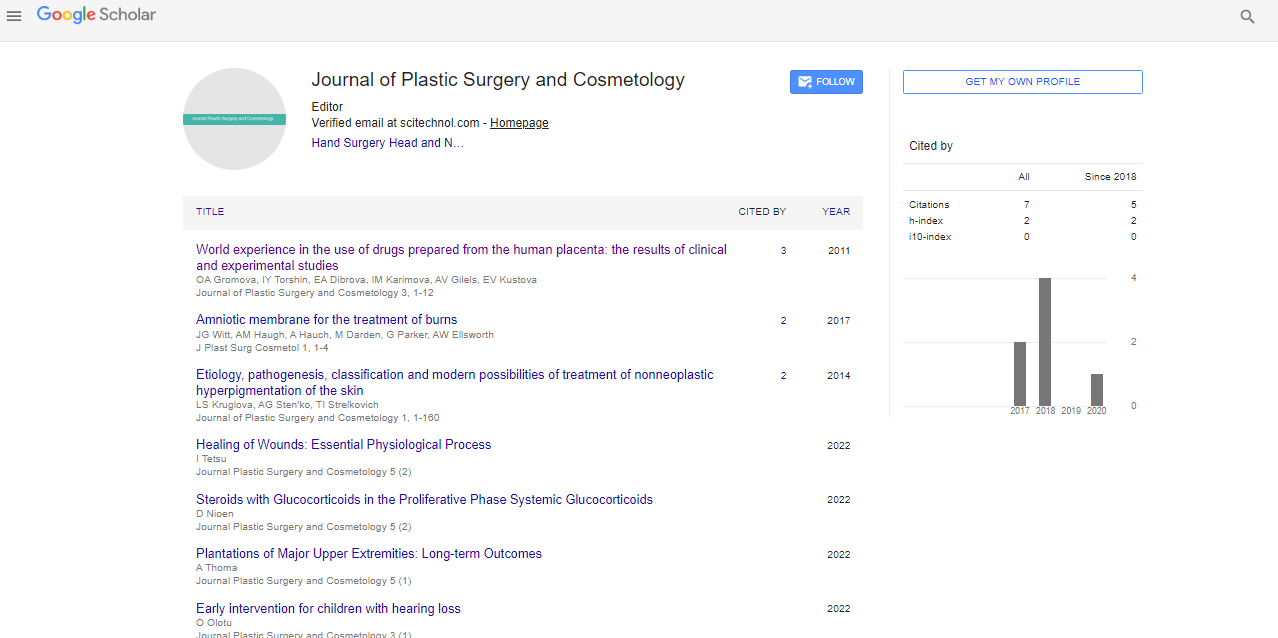Open Early intervention hearing loss article
Viewport: 1278px width, 638px height.
click(x=328, y=609)
